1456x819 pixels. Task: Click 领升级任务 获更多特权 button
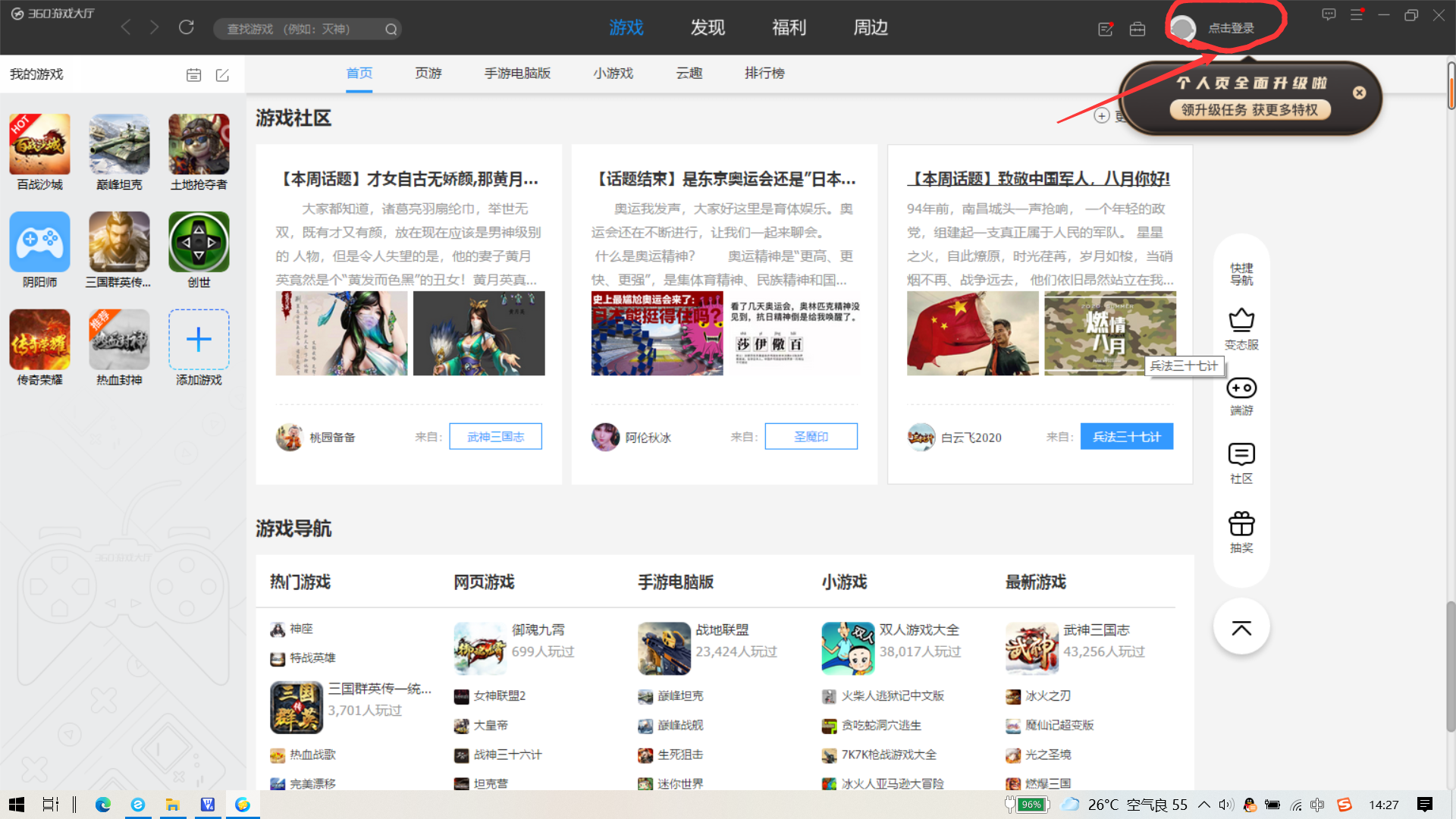(1249, 109)
